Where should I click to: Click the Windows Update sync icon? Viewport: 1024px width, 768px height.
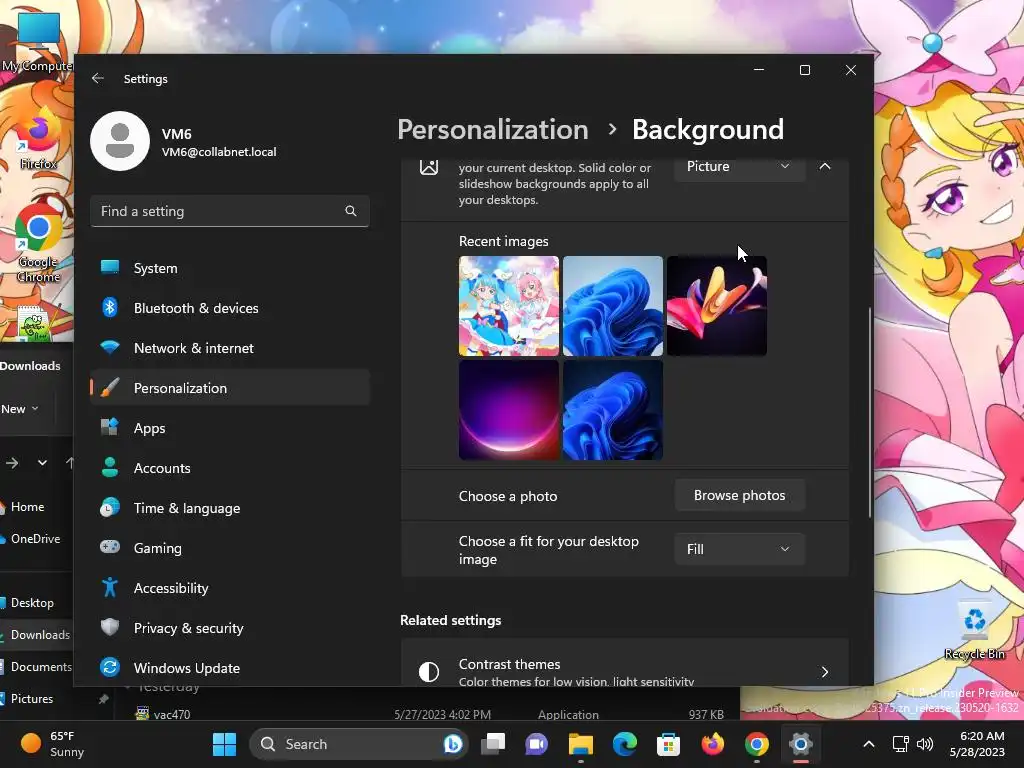tap(110, 667)
